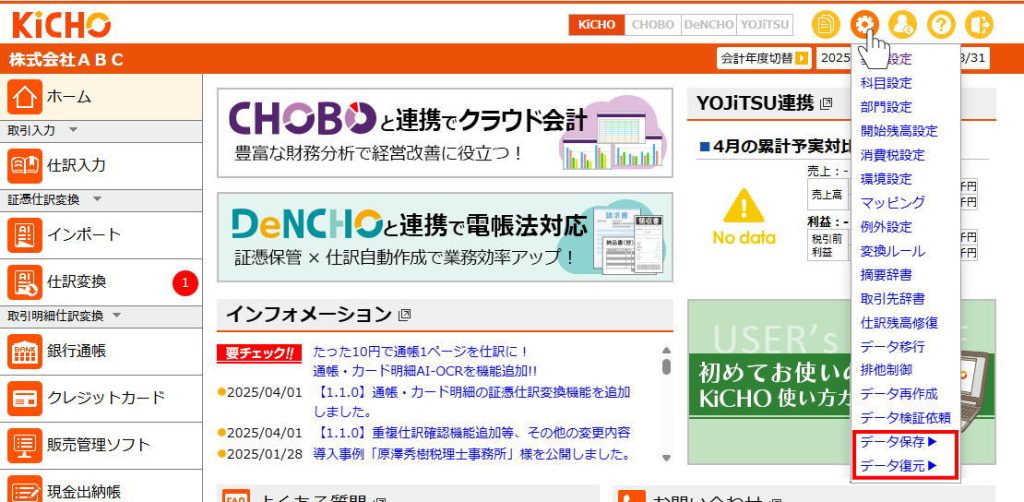Select 消費税設定 from settings menu
Image resolution: width=1024 pixels, height=502 pixels.
(892, 155)
